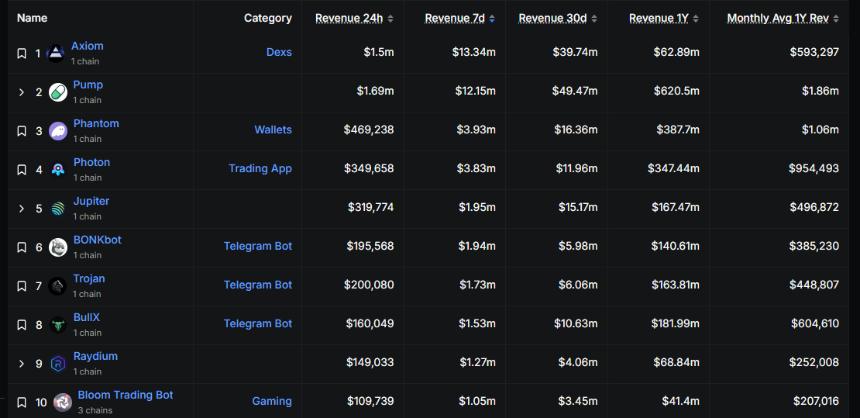Select BullX's $604,610 monthly average cell

point(815,324)
